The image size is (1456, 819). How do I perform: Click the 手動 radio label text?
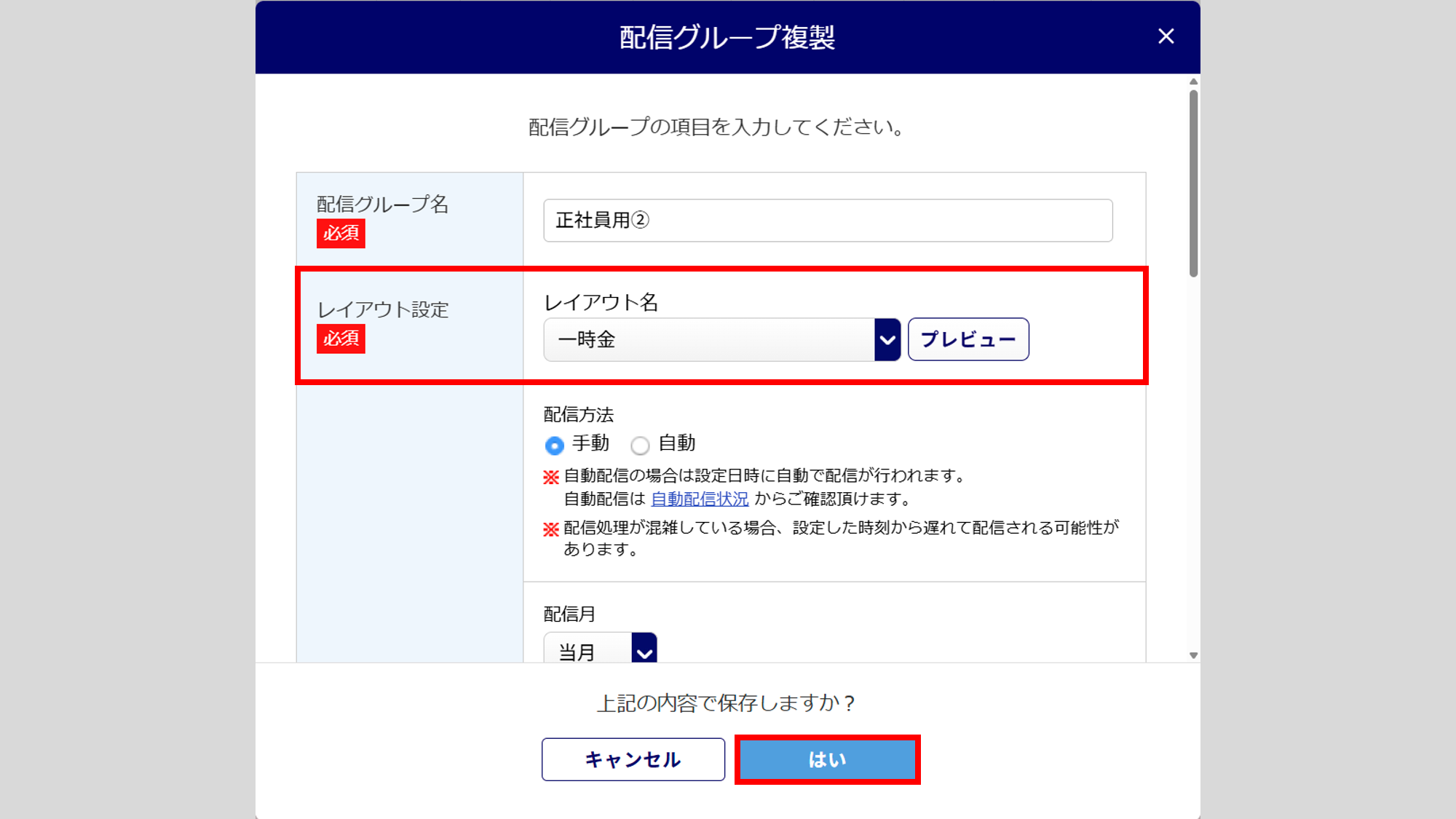coord(590,443)
